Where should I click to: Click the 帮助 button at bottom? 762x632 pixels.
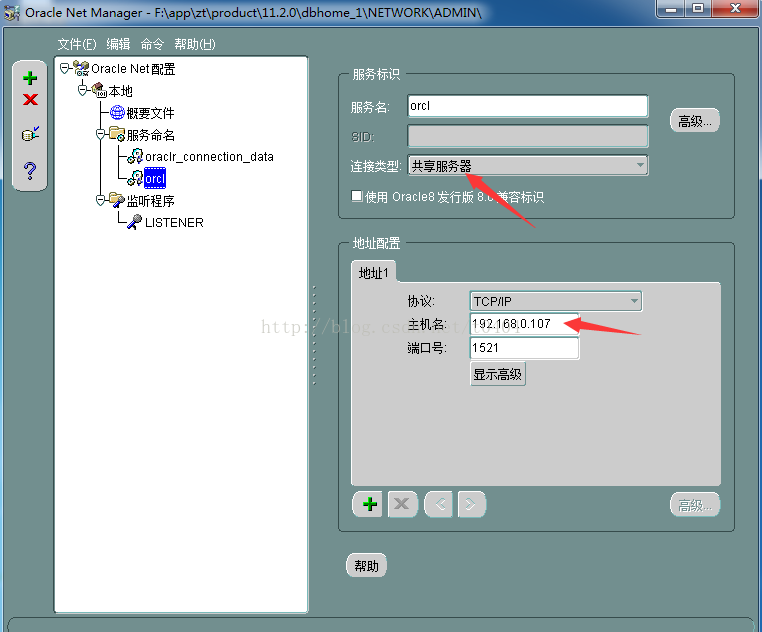click(x=366, y=565)
